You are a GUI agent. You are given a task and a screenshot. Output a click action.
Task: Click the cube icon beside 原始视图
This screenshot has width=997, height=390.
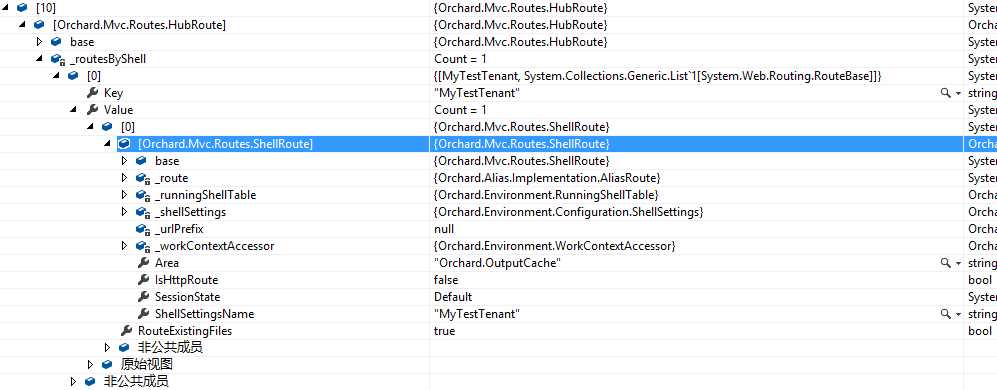click(x=107, y=365)
